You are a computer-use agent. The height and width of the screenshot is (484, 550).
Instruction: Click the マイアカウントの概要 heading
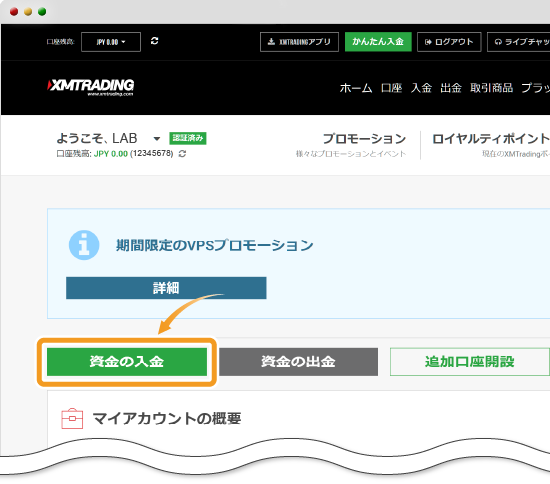[167, 418]
